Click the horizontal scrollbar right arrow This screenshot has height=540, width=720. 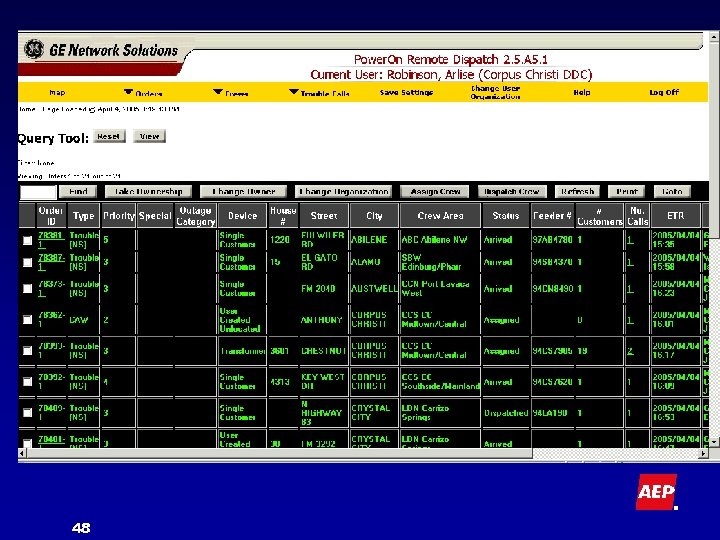(703, 453)
